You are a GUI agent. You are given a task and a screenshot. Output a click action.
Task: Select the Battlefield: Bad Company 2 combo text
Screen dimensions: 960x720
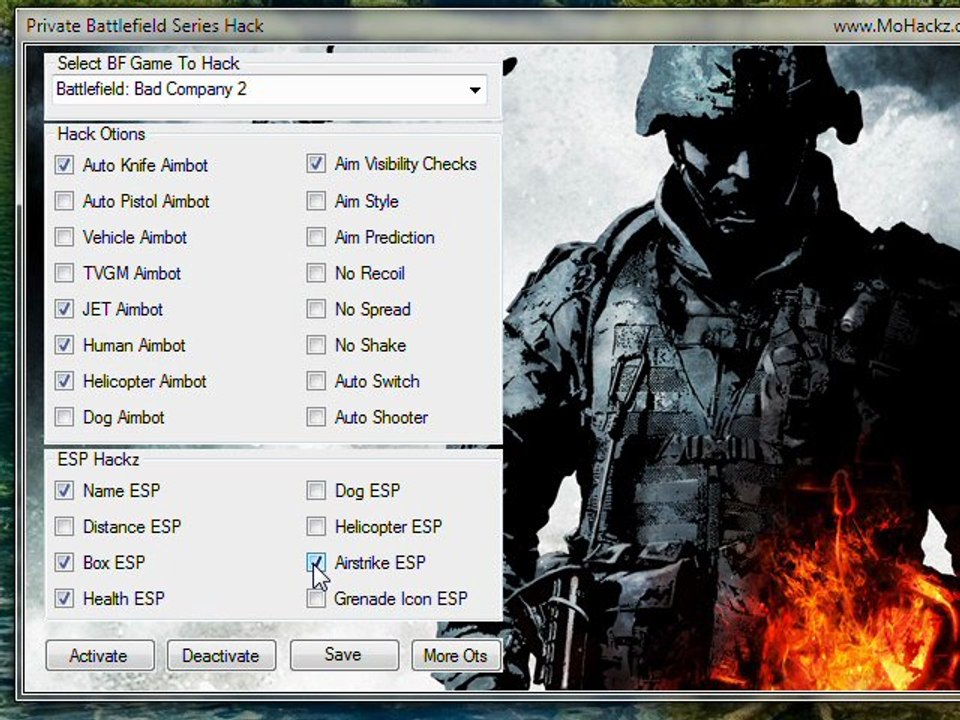tap(152, 89)
